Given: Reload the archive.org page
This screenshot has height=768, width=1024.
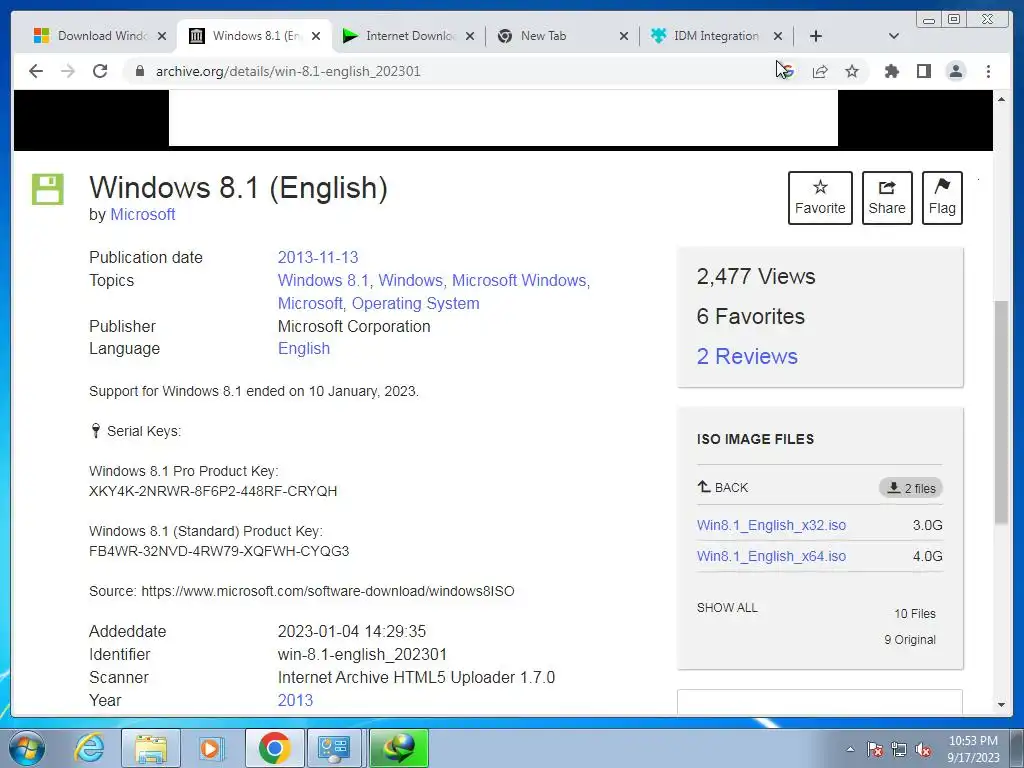Looking at the screenshot, I should pyautogui.click(x=100, y=71).
